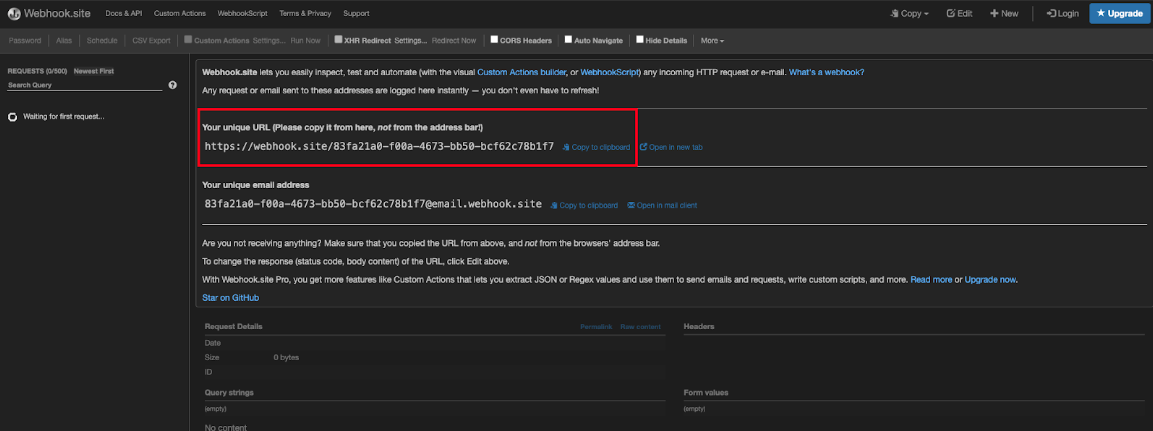Open Custom Actions in top navigation
Image resolution: width=1153 pixels, height=431 pixels.
click(180, 13)
